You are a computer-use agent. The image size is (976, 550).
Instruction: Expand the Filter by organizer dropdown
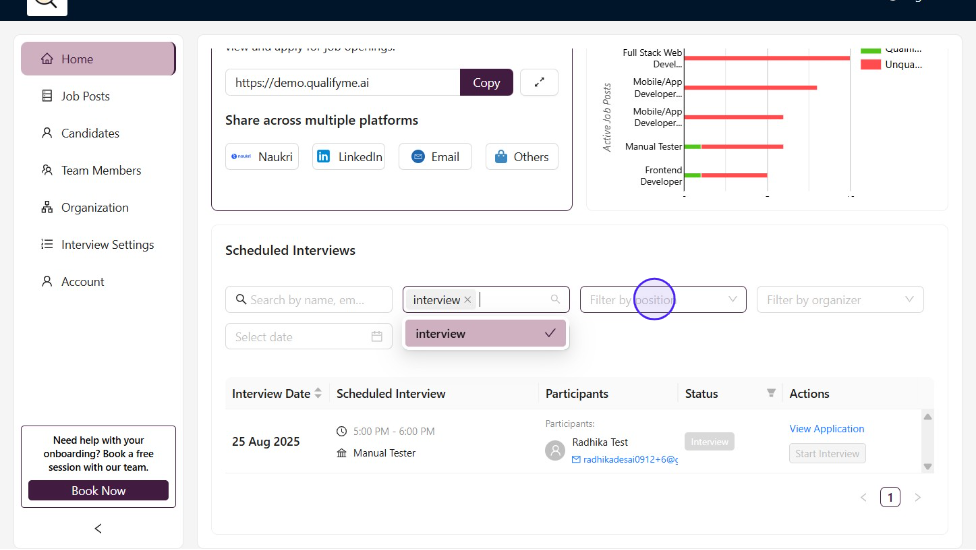[909, 300]
